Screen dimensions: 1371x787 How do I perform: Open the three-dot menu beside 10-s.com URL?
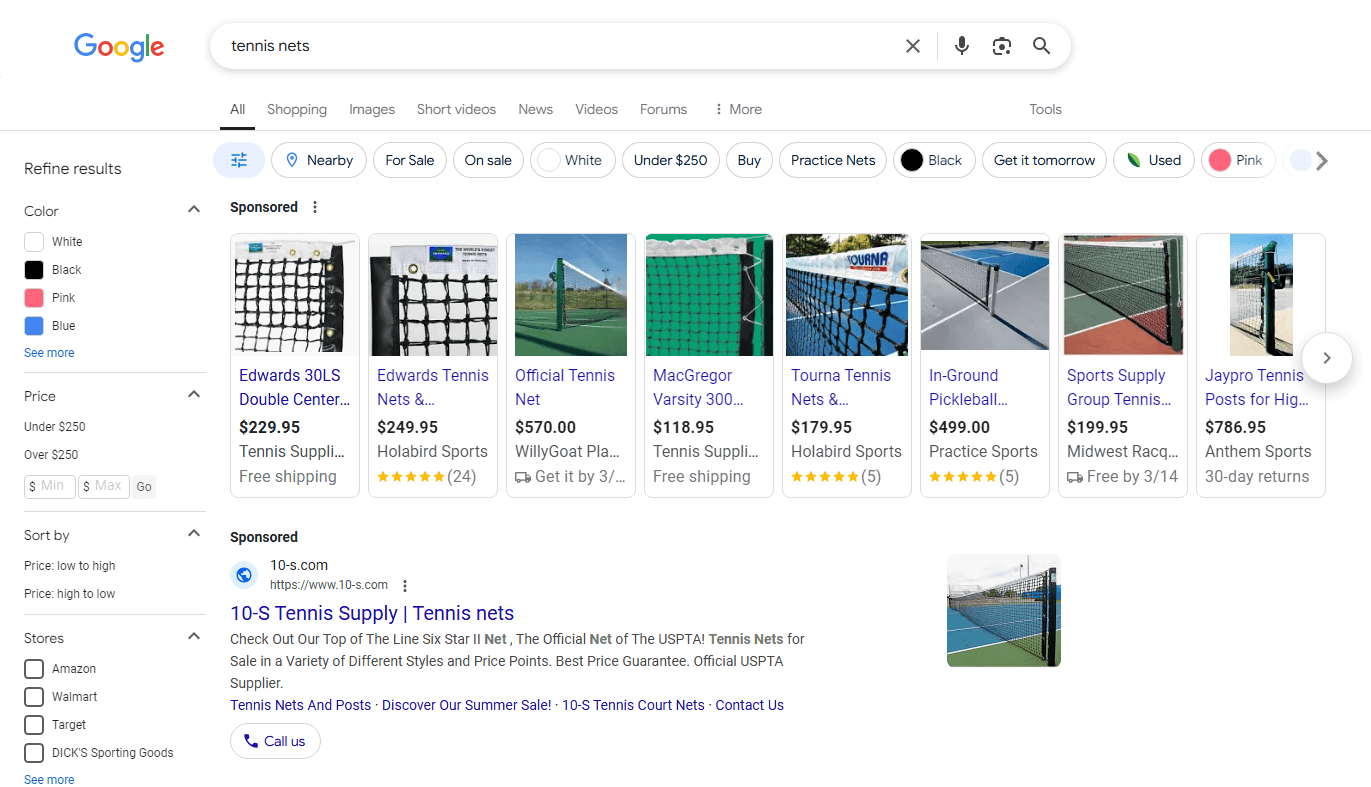[405, 585]
